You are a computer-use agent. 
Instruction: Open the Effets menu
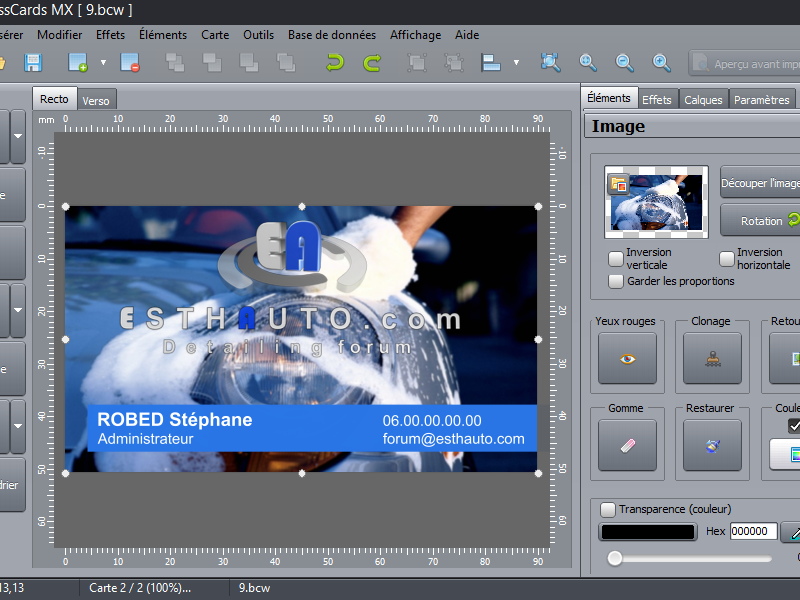110,35
